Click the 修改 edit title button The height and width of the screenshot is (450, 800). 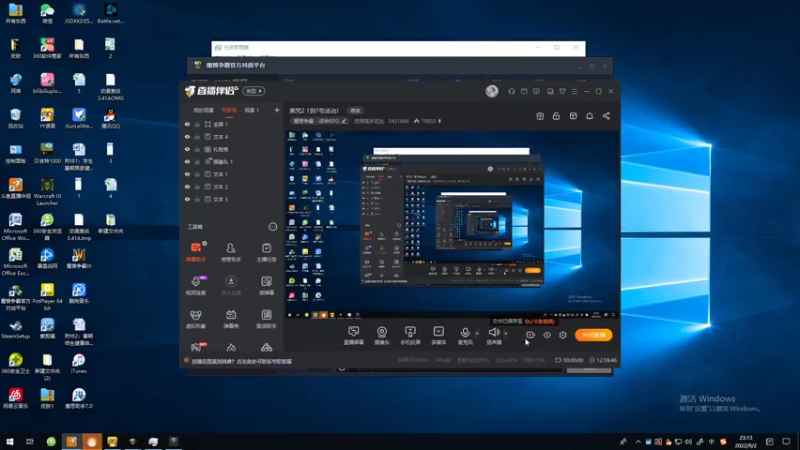(x=355, y=111)
